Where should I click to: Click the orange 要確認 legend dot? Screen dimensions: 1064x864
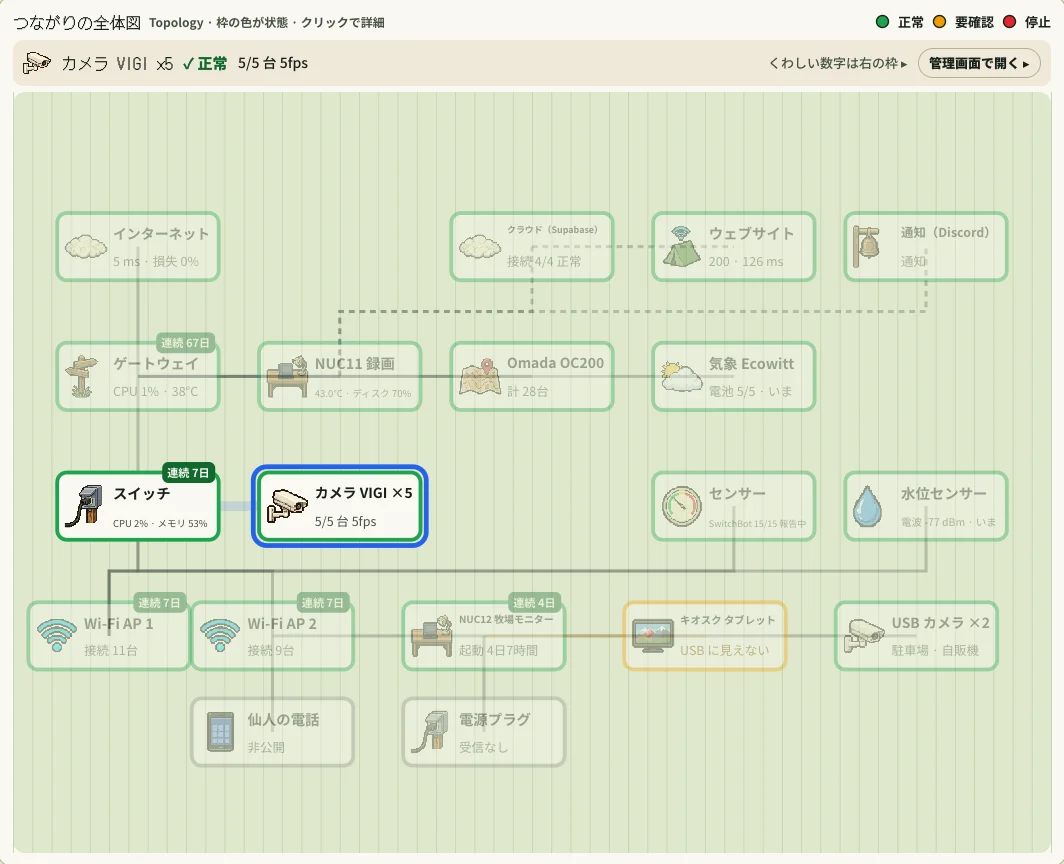(939, 22)
